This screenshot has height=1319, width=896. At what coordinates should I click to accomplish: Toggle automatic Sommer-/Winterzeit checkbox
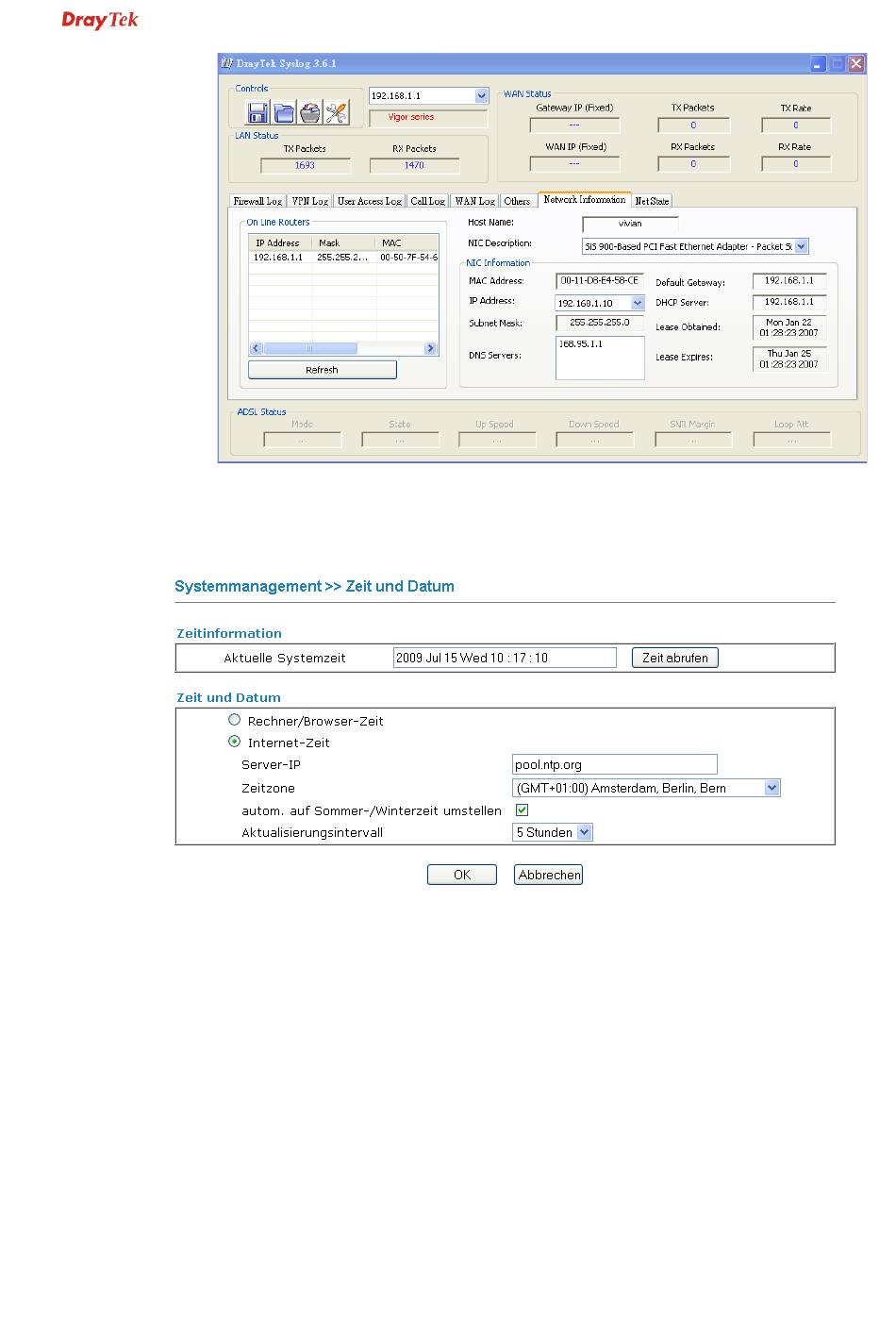pos(522,810)
